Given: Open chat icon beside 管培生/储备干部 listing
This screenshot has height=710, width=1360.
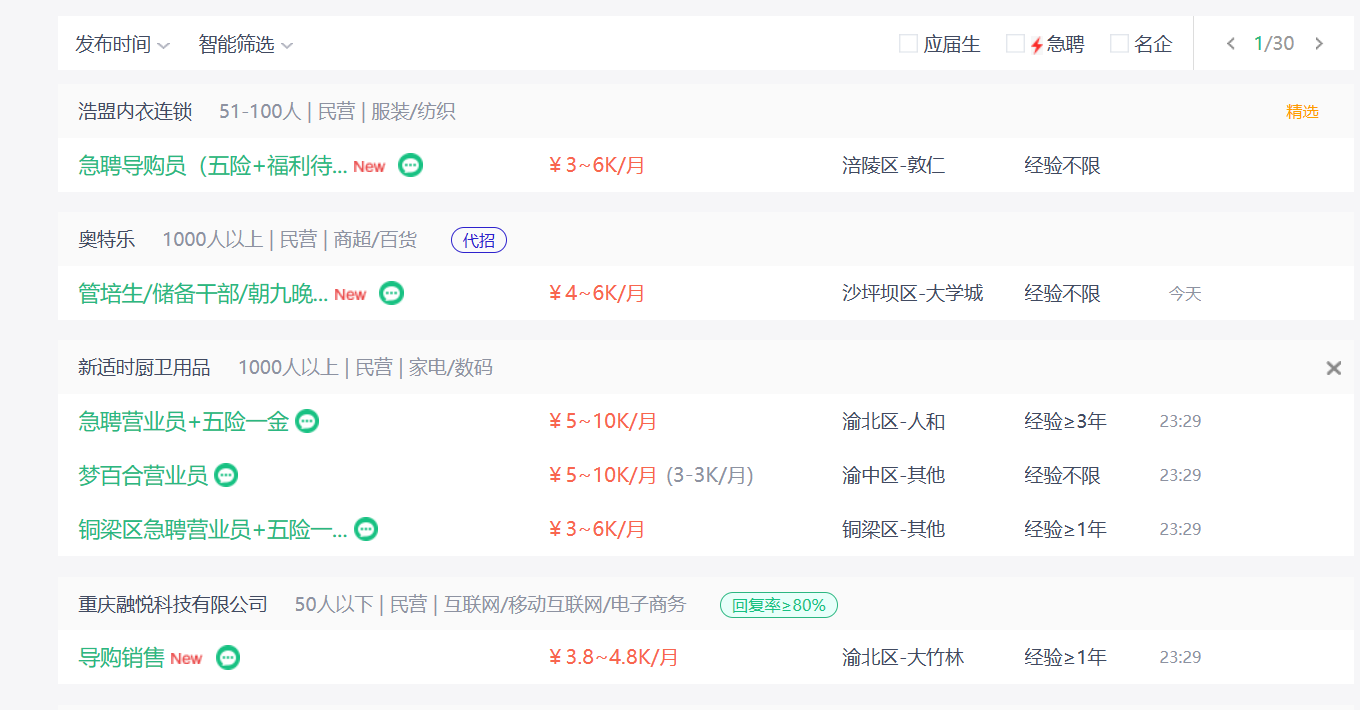Looking at the screenshot, I should click(392, 294).
